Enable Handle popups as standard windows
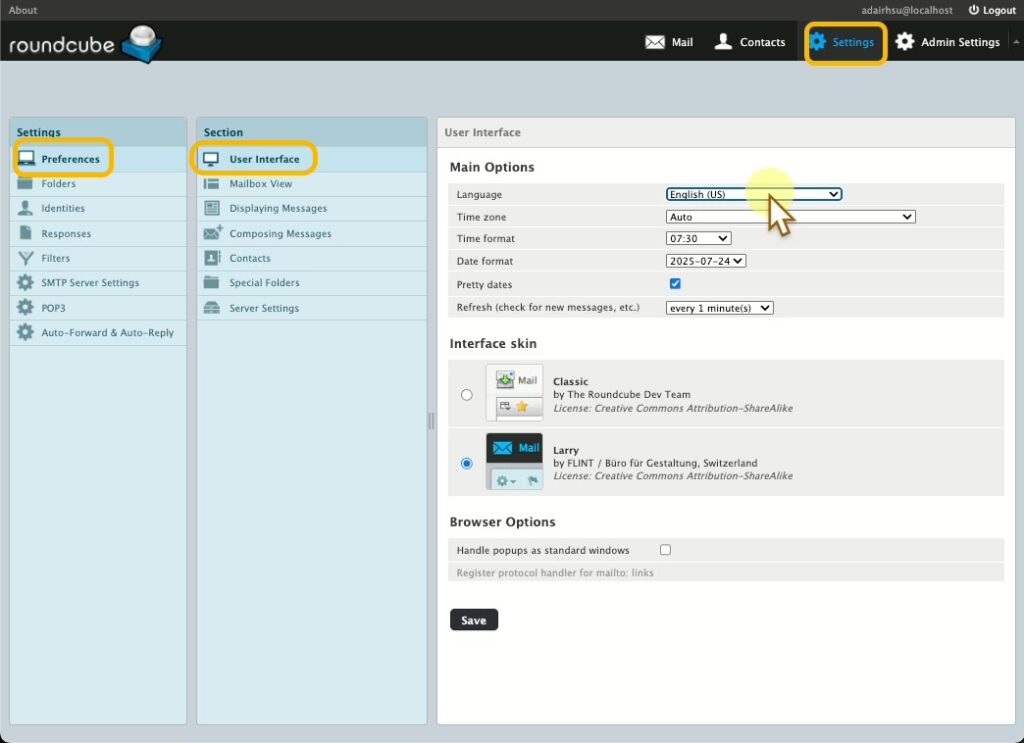Screen dimensions: 1024x743 [665, 550]
